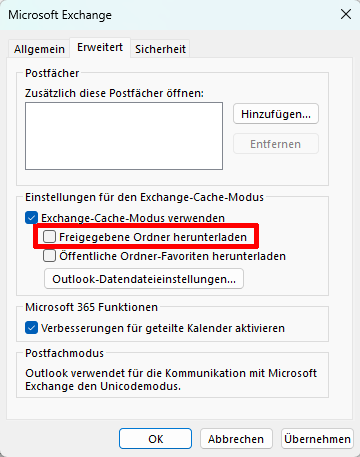The width and height of the screenshot is (360, 457).
Task: Open the Sicherheit tab
Action: 160,49
